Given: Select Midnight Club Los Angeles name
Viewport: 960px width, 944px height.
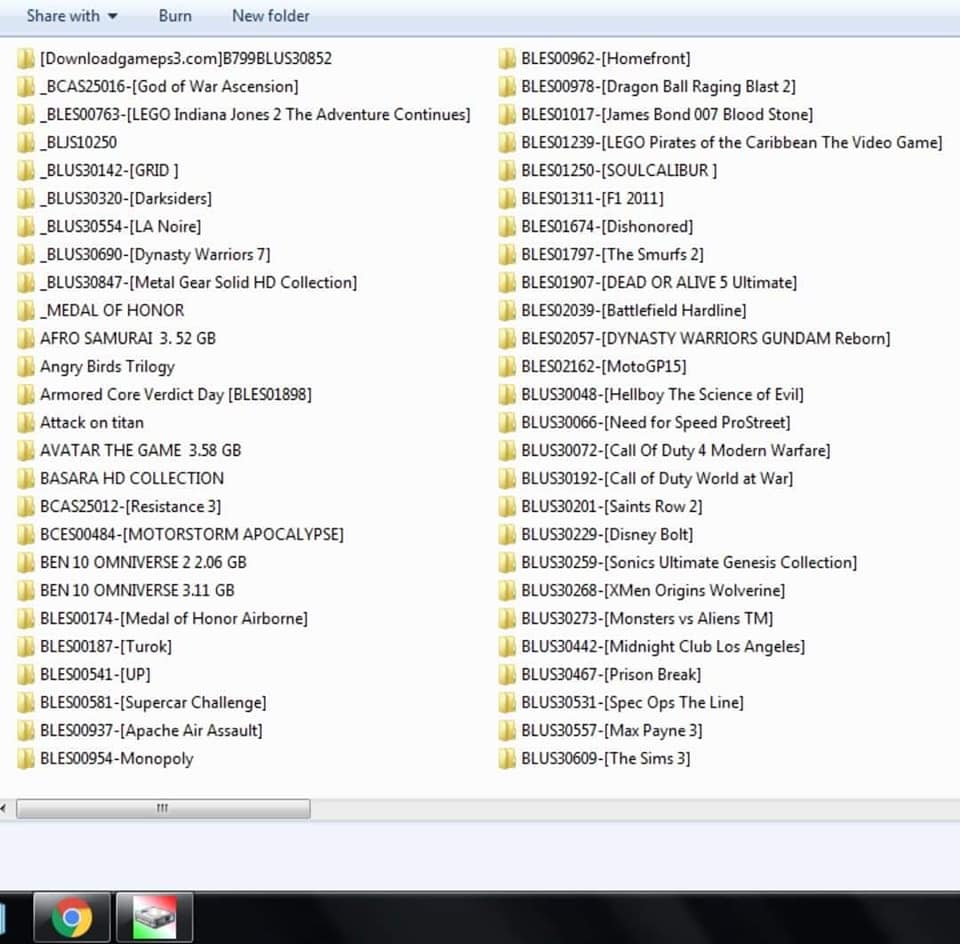Looking at the screenshot, I should [663, 647].
